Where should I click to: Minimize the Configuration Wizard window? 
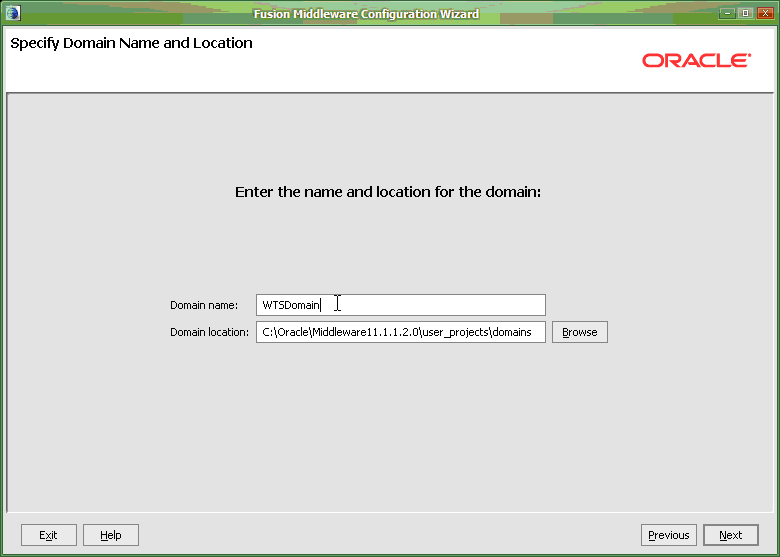pos(727,13)
